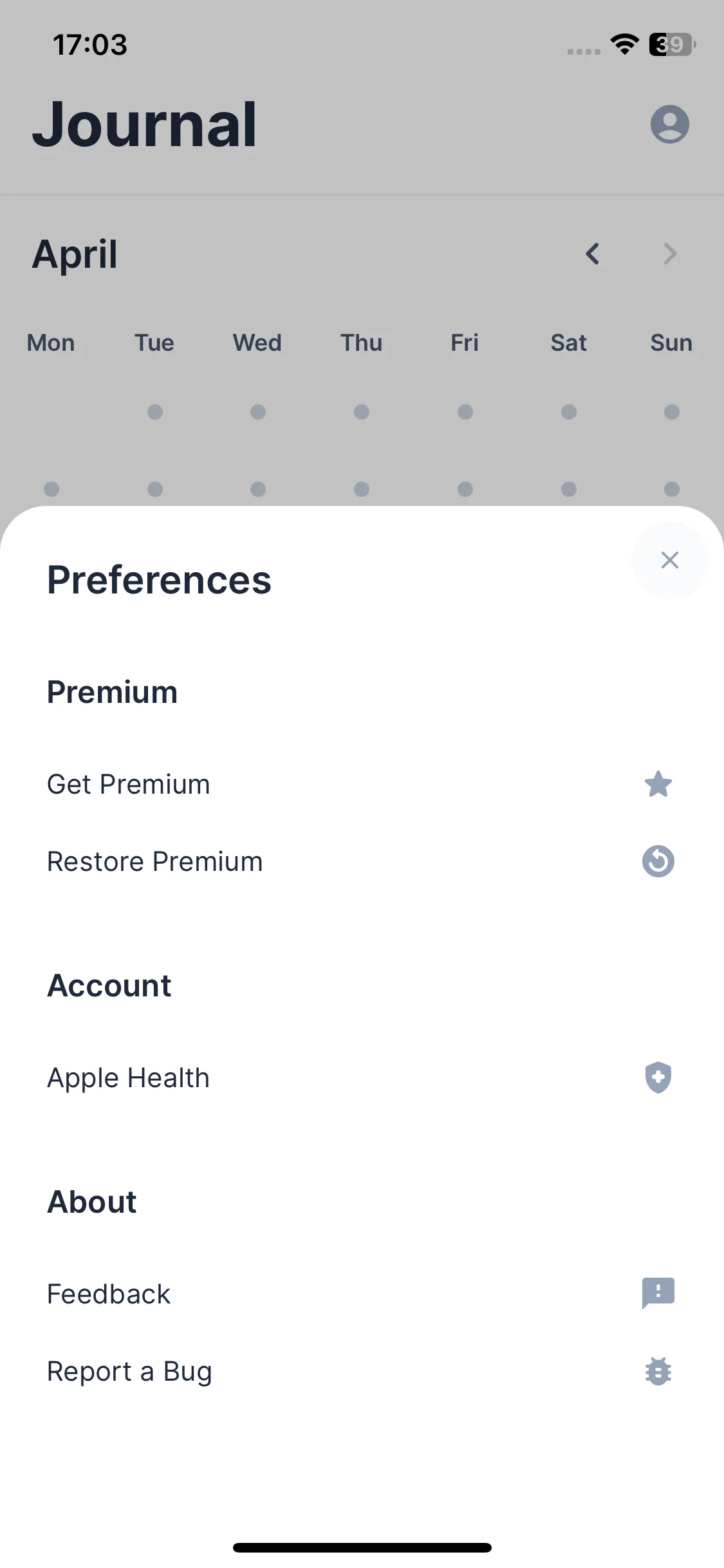This screenshot has height=1568, width=724.
Task: Open the Feedback option
Action: point(109,1294)
